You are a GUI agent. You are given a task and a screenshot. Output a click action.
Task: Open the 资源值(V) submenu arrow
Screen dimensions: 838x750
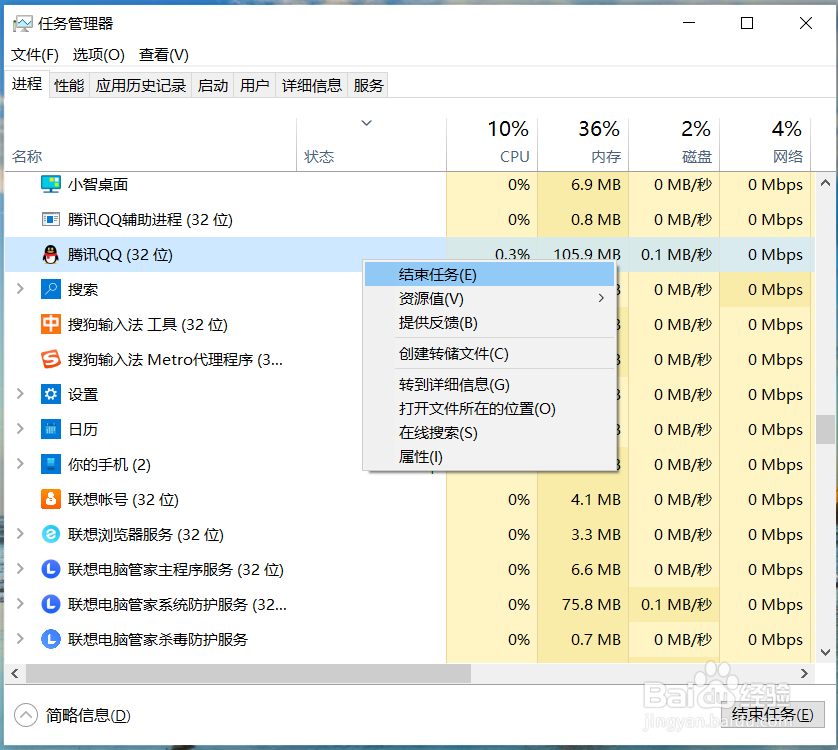(601, 298)
